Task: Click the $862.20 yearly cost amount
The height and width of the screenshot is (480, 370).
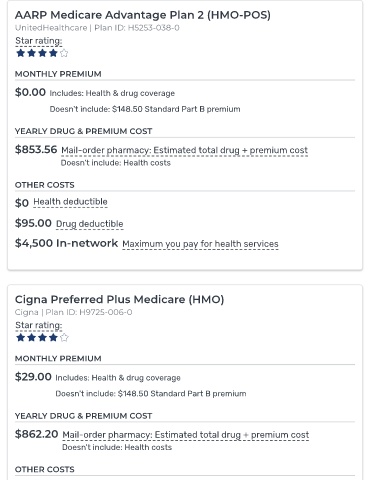Action: tap(37, 434)
